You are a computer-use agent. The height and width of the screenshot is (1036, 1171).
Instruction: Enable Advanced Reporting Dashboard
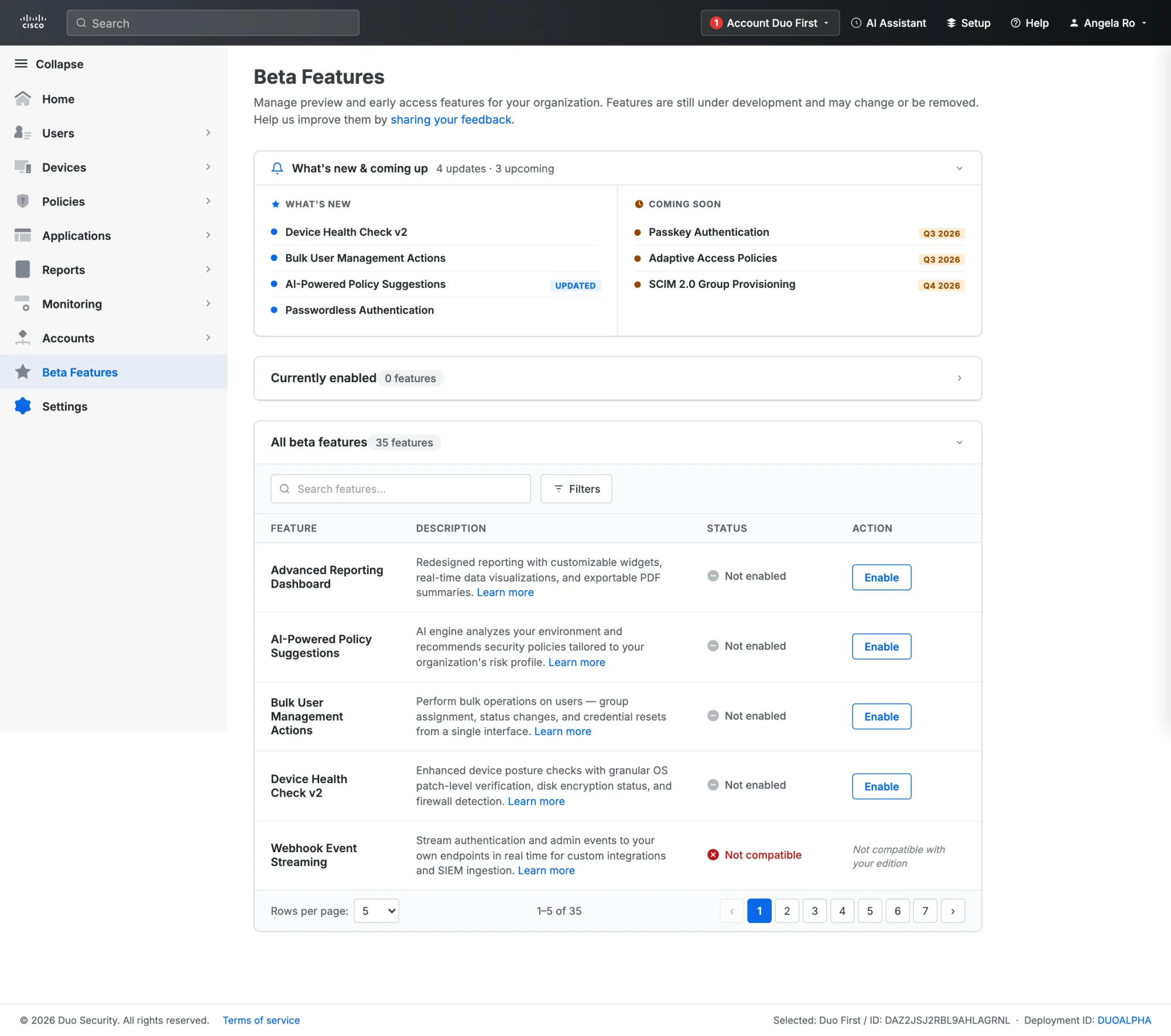[x=881, y=578]
